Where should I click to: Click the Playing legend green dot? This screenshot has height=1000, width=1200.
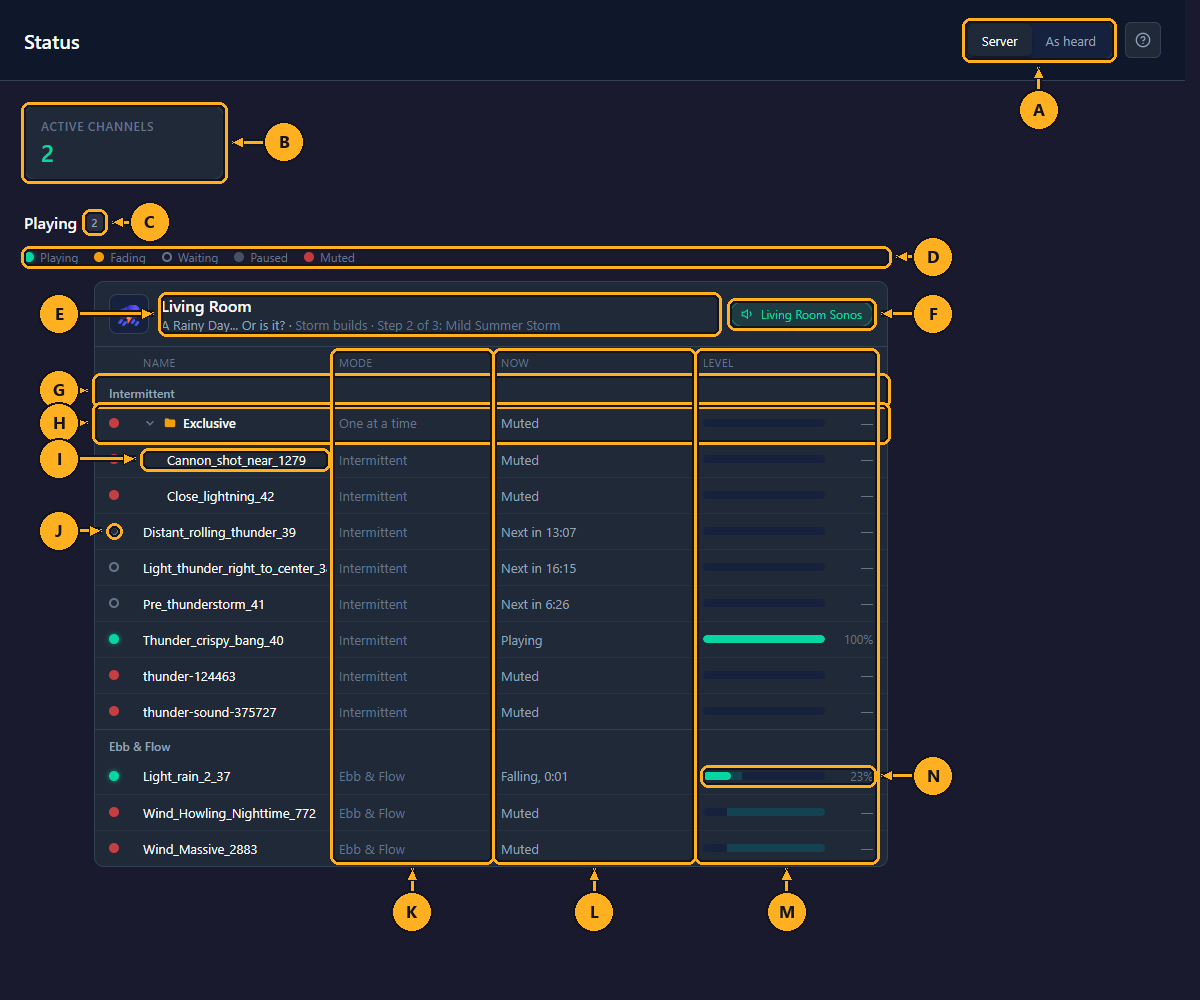30,257
